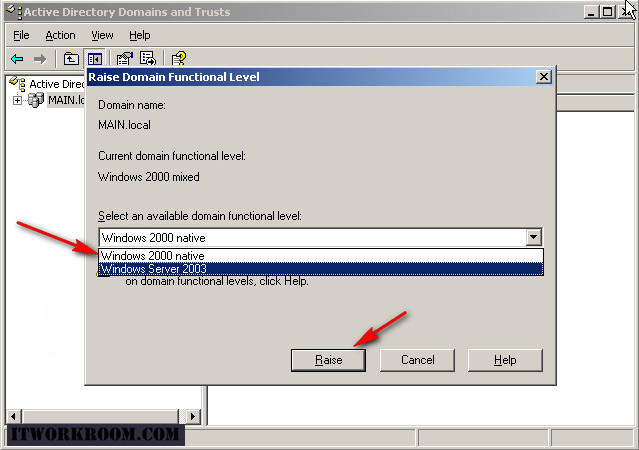Choose Windows Server 2003 from the list

click(321, 269)
